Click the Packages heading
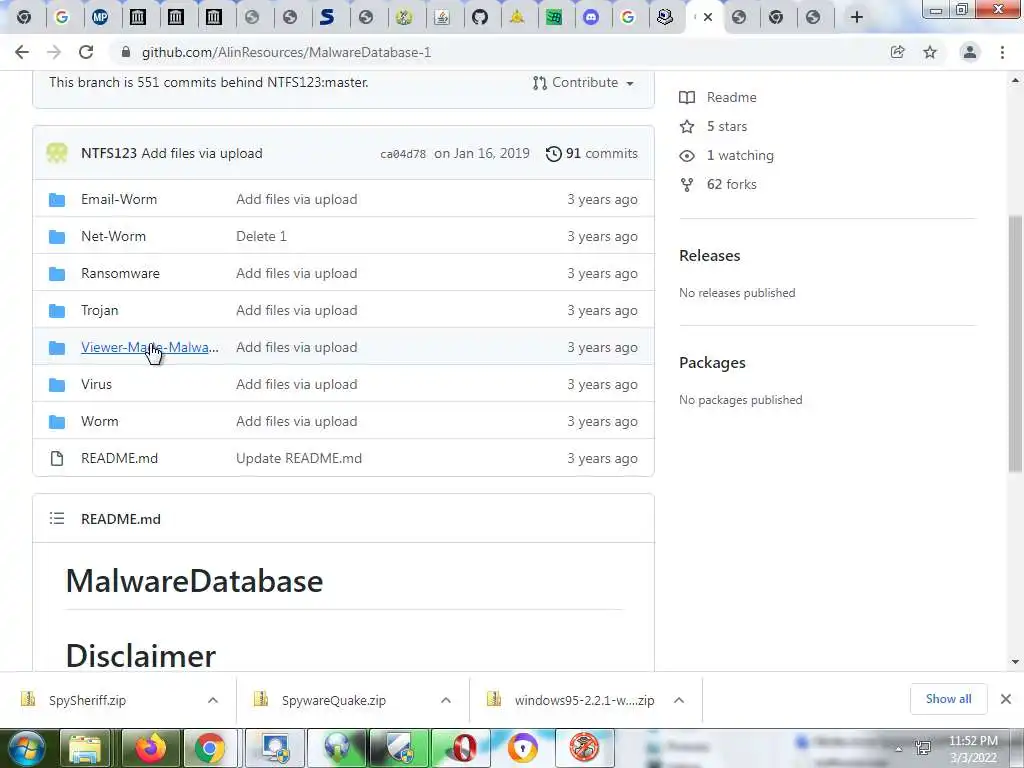The image size is (1024, 768). [712, 362]
